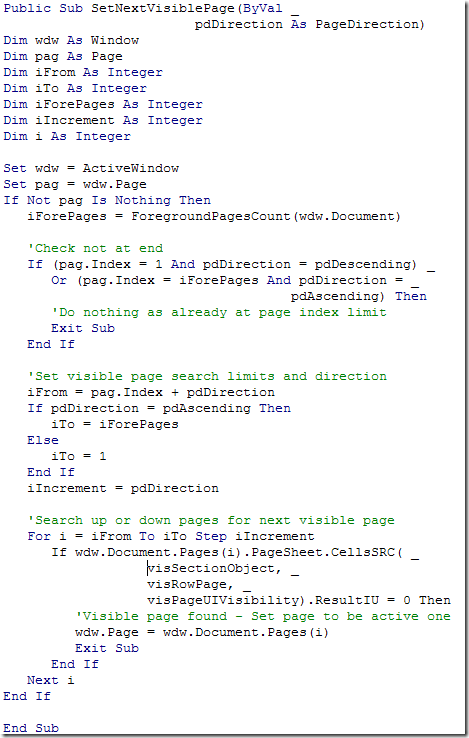Click "Dim iIncrement As Integer" declaration
Screen dimensions: 469x738
pyautogui.click(x=103, y=120)
